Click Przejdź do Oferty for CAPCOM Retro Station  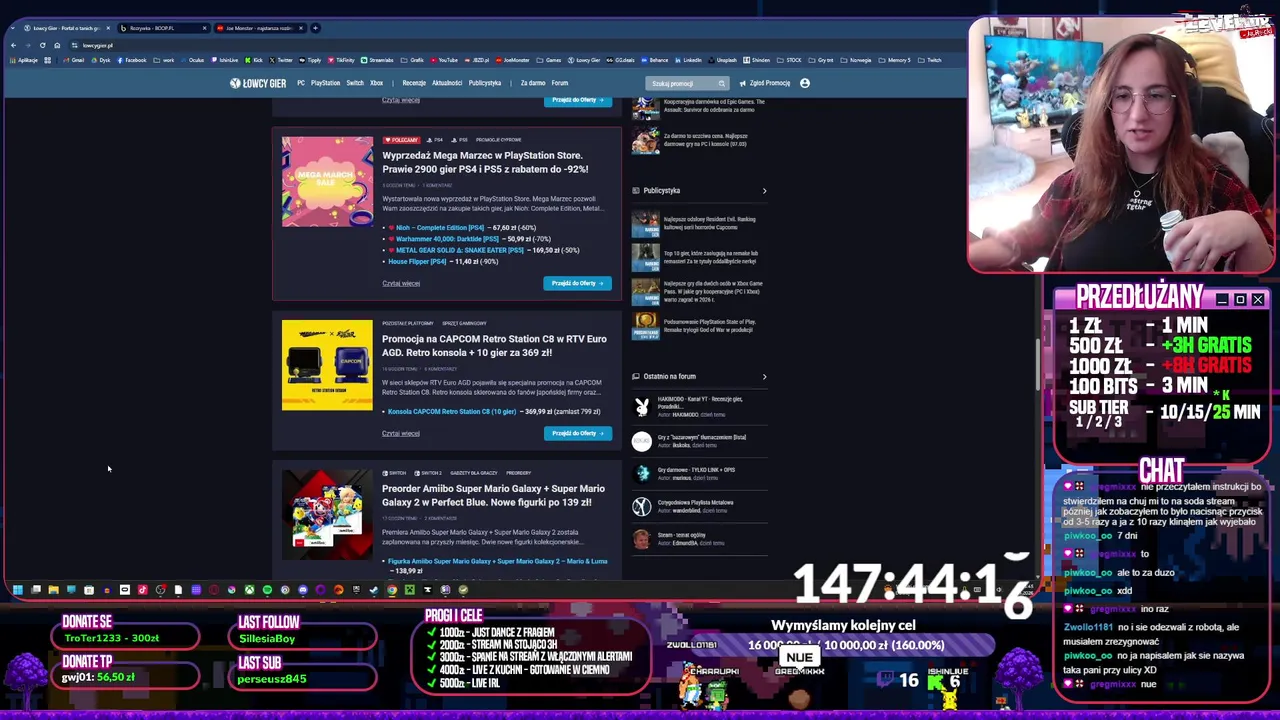(x=578, y=433)
